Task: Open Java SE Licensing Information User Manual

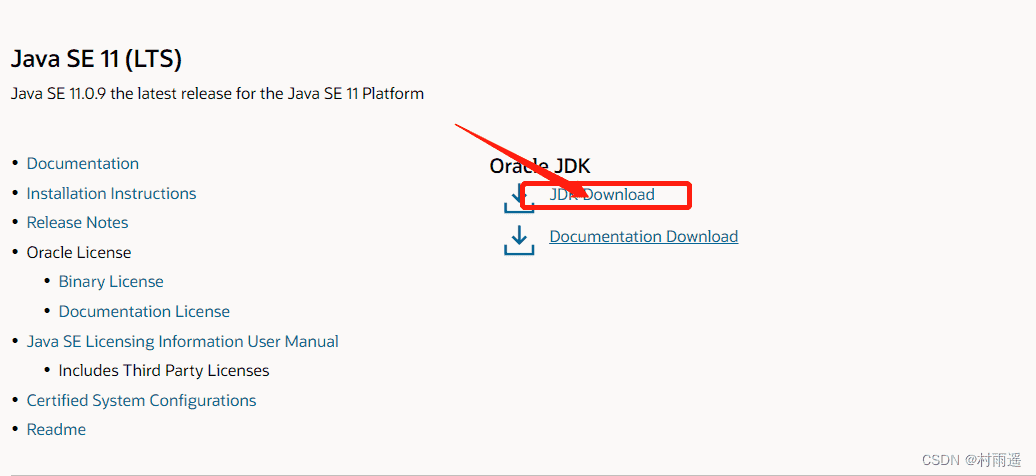Action: (x=182, y=342)
